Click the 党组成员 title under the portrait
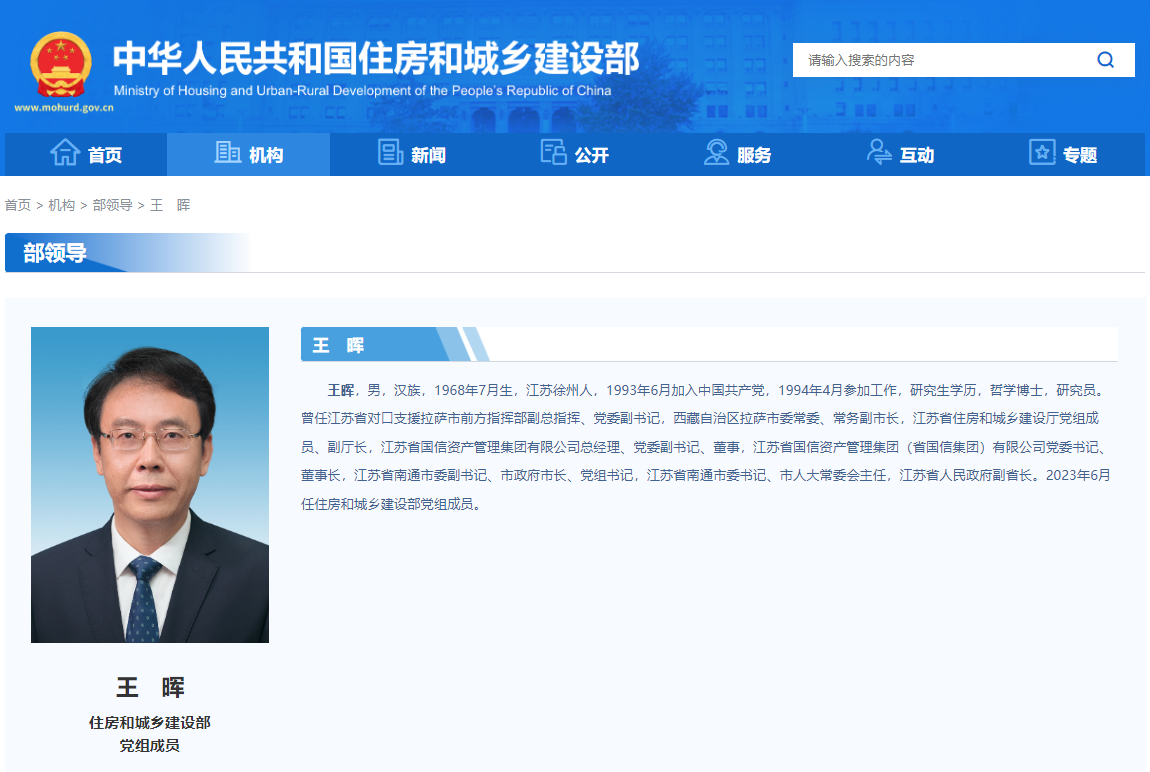The height and width of the screenshot is (772, 1150). (x=150, y=746)
